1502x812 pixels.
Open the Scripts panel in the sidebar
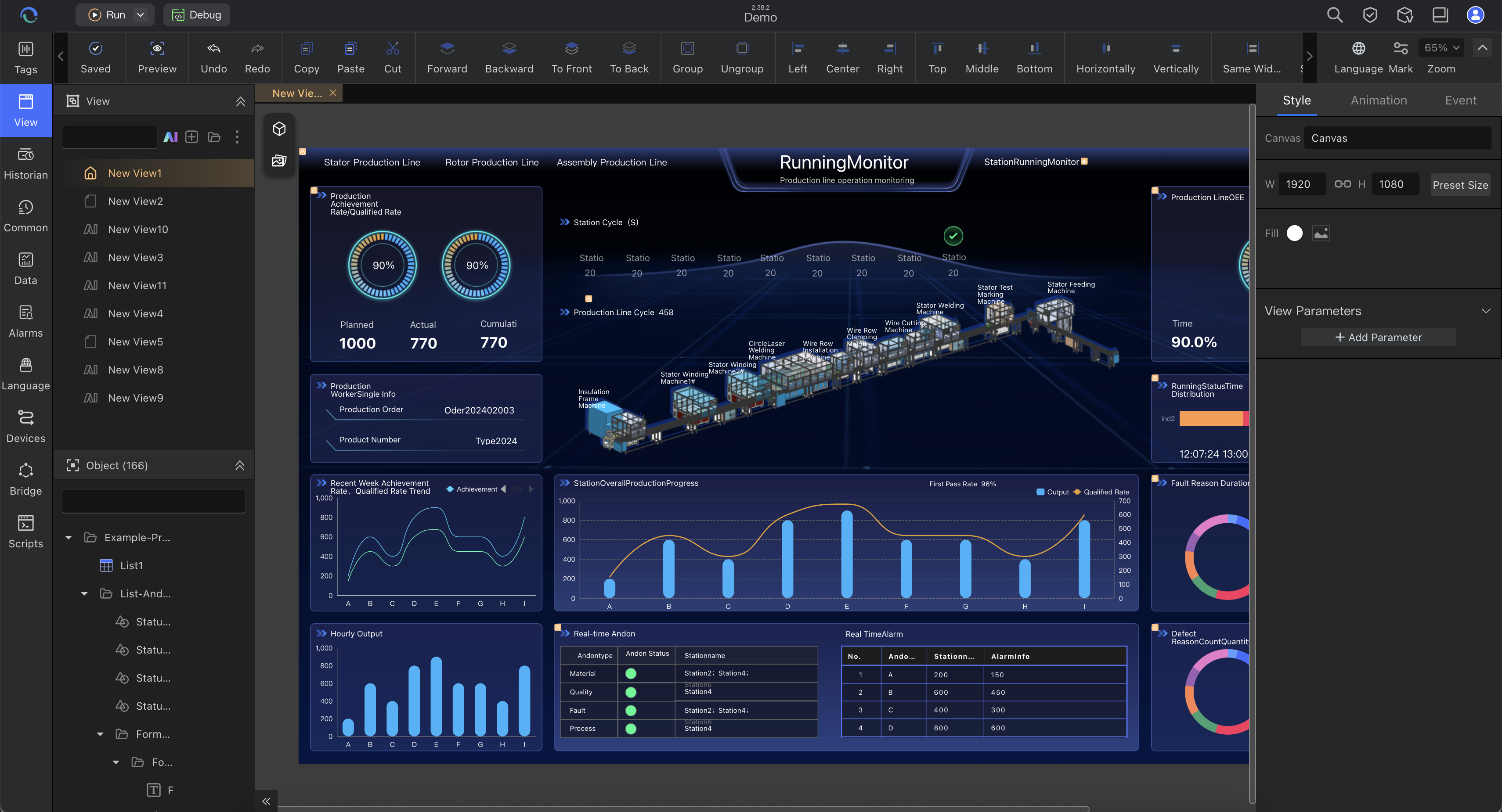click(x=25, y=531)
